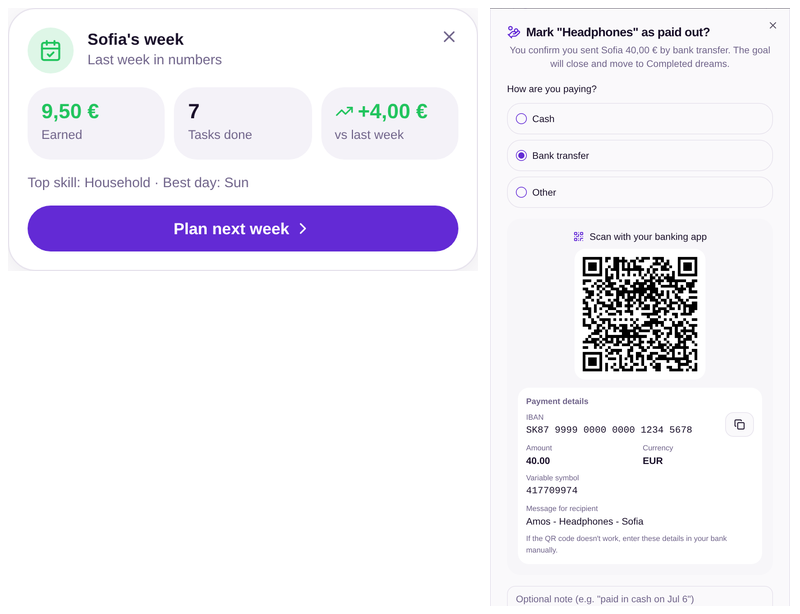Click the upward trend arrow icon
This screenshot has width=800, height=614.
pyautogui.click(x=344, y=111)
